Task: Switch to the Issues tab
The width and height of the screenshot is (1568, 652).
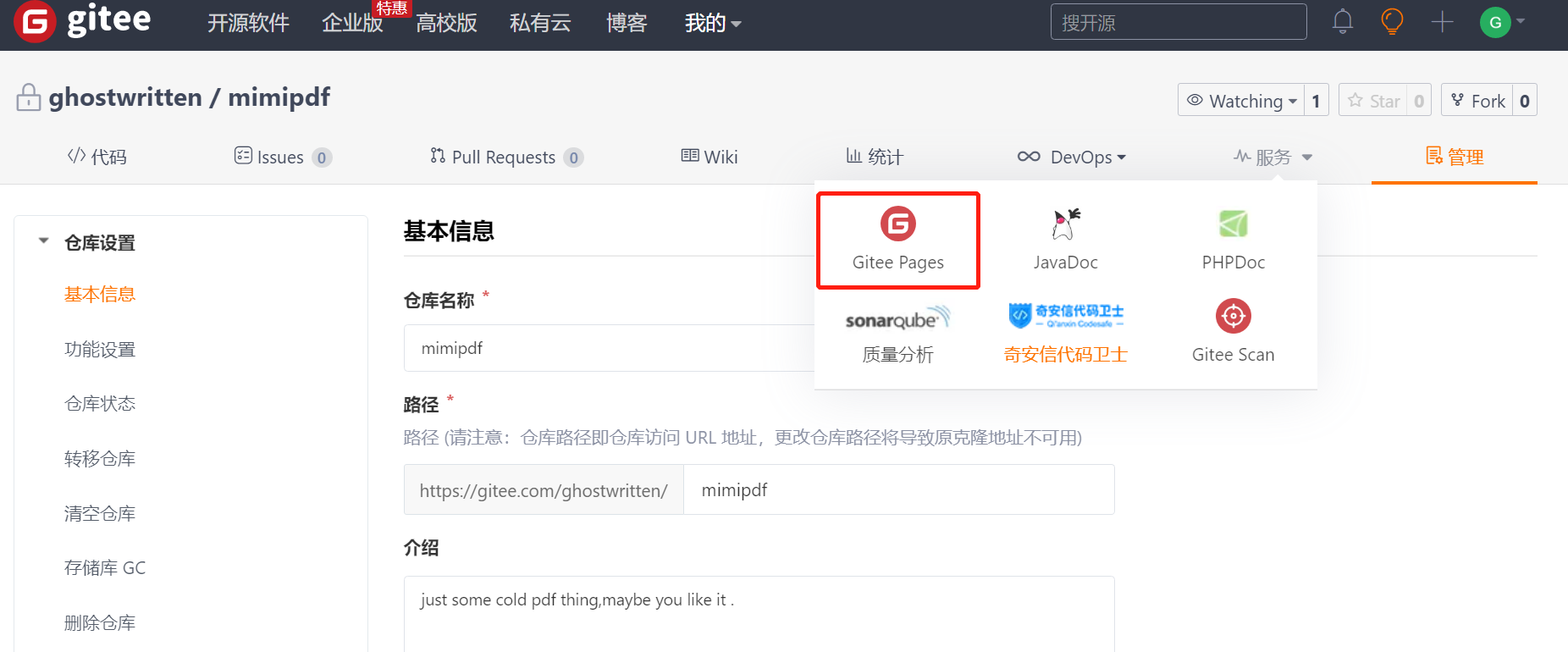Action: [x=282, y=157]
